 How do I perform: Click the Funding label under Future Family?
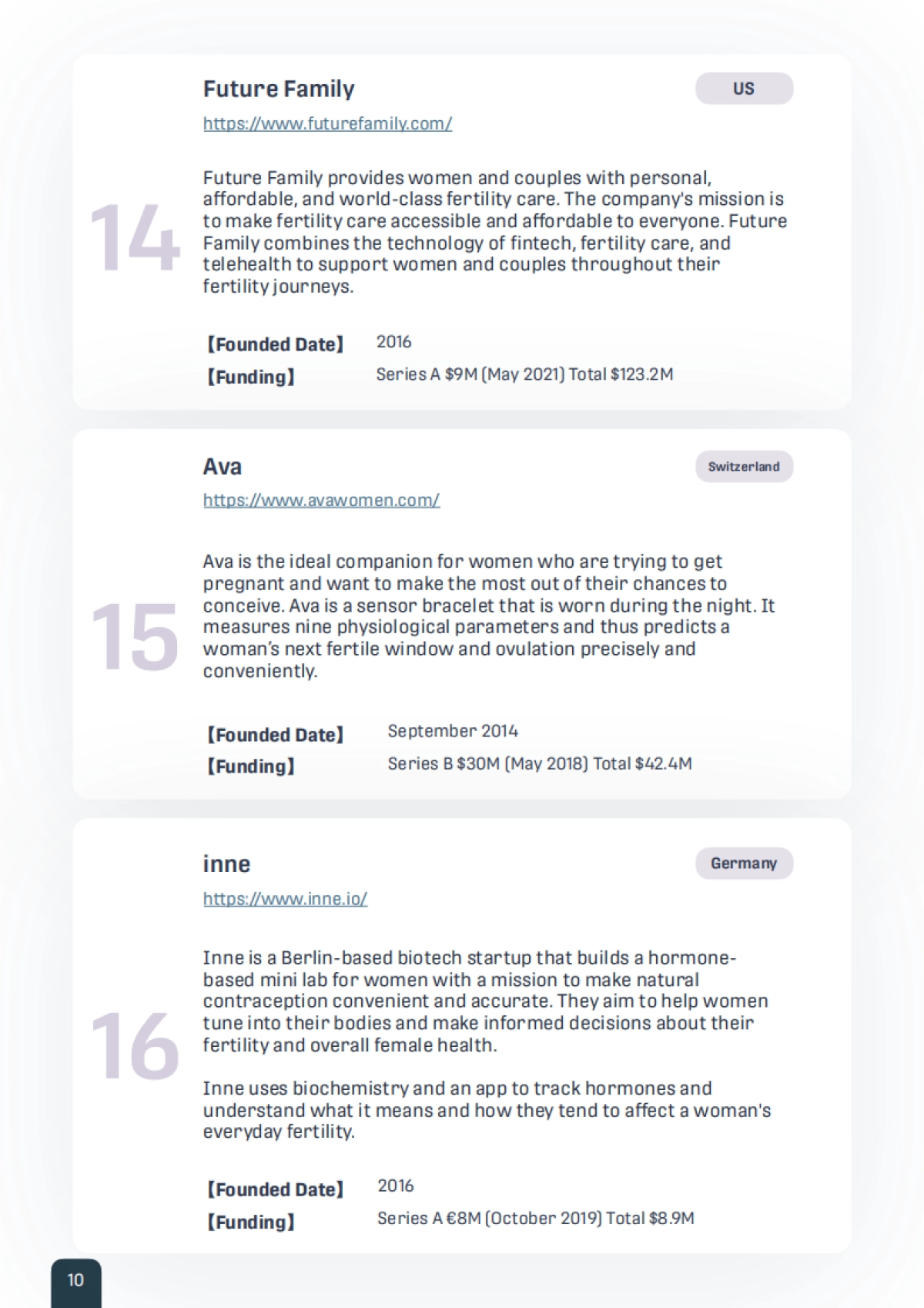[250, 377]
